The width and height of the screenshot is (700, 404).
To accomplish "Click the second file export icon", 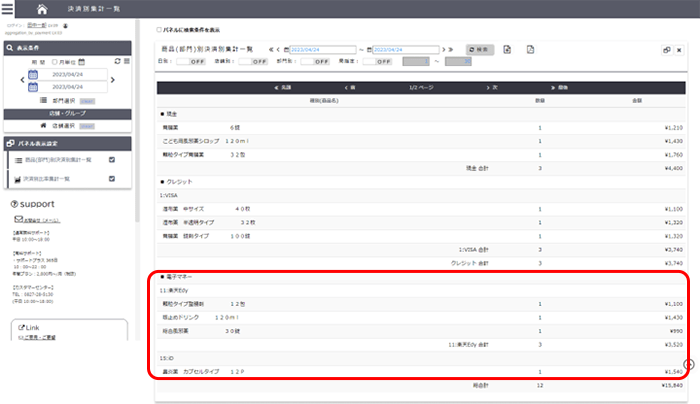I will tap(531, 49).
